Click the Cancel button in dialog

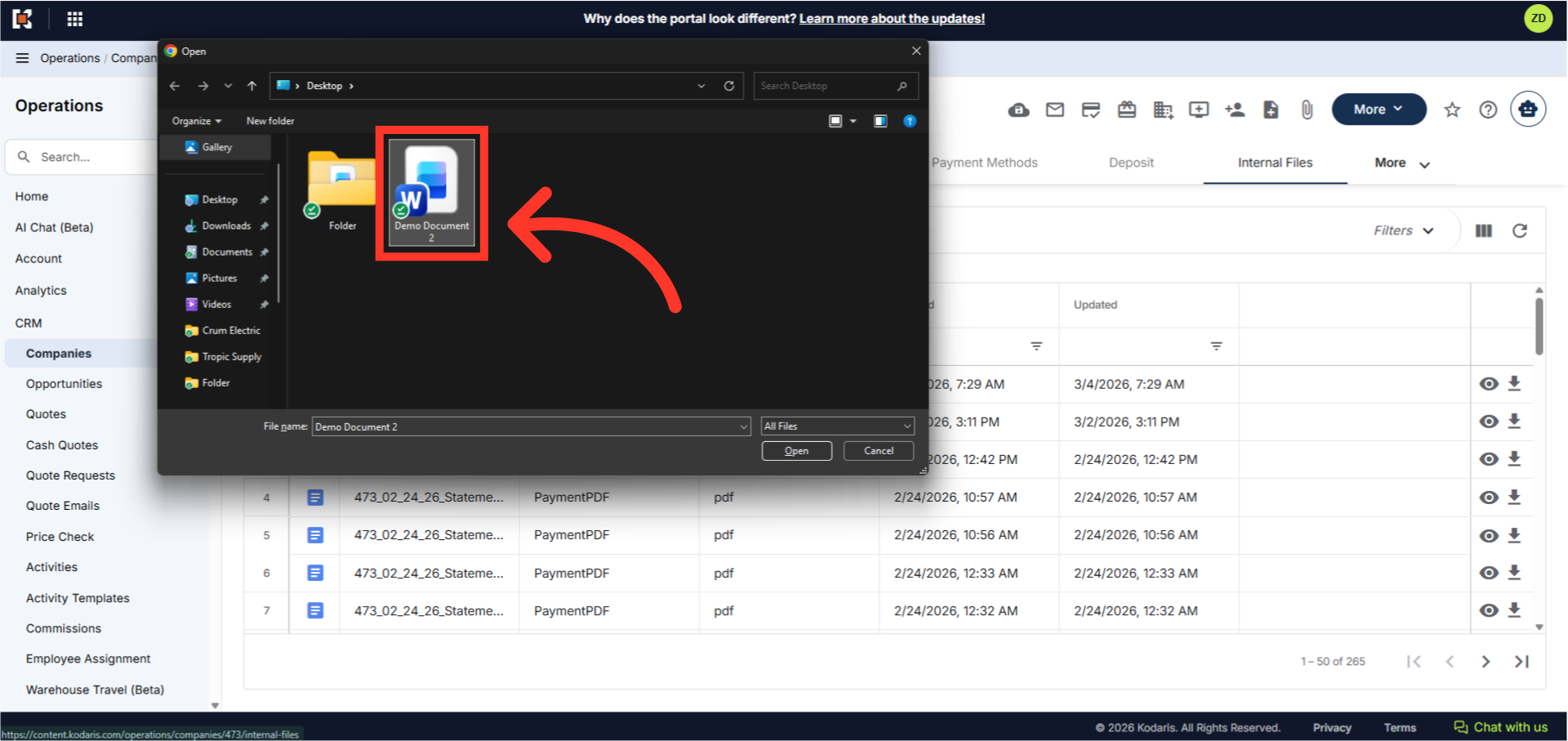pos(878,451)
